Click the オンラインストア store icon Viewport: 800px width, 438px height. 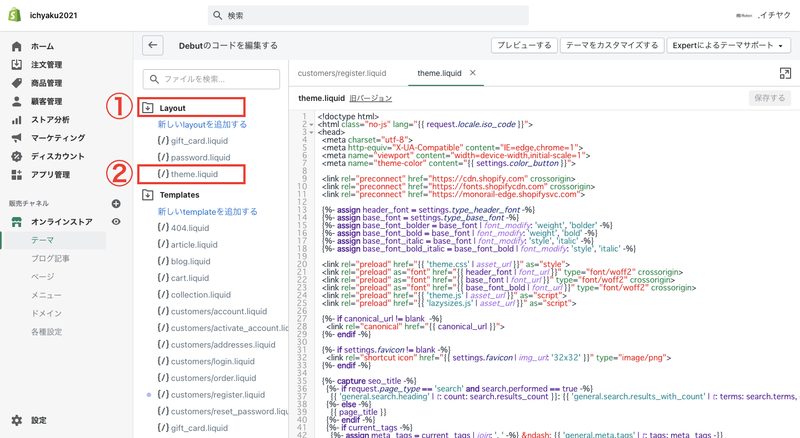point(16,222)
